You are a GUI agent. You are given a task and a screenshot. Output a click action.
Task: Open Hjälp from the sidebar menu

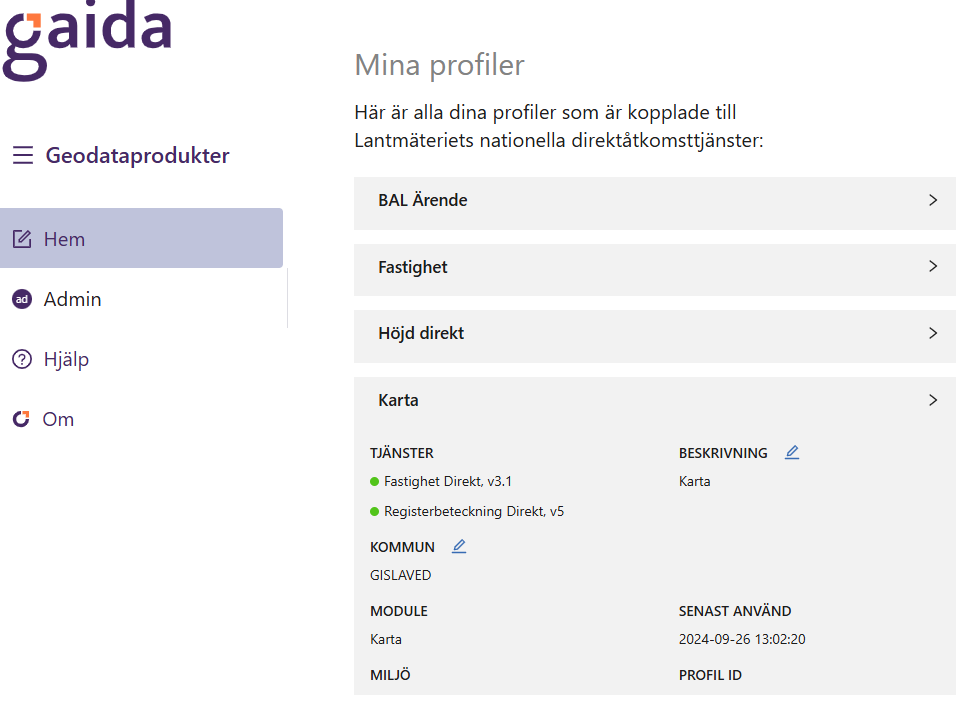[66, 359]
